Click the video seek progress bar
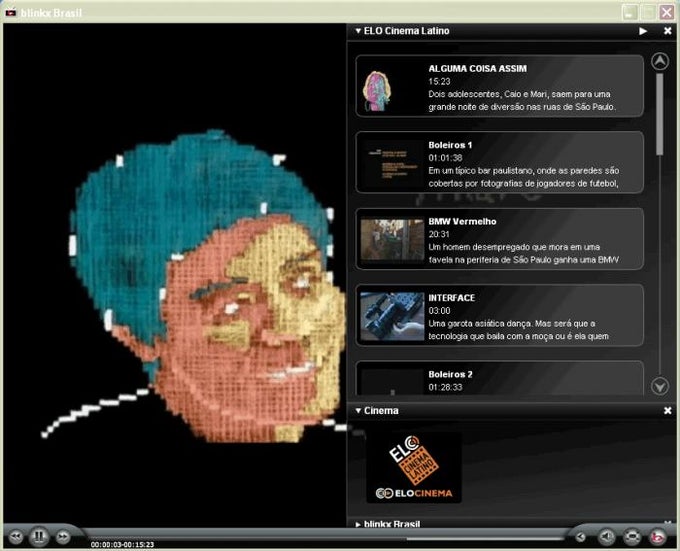 325,538
